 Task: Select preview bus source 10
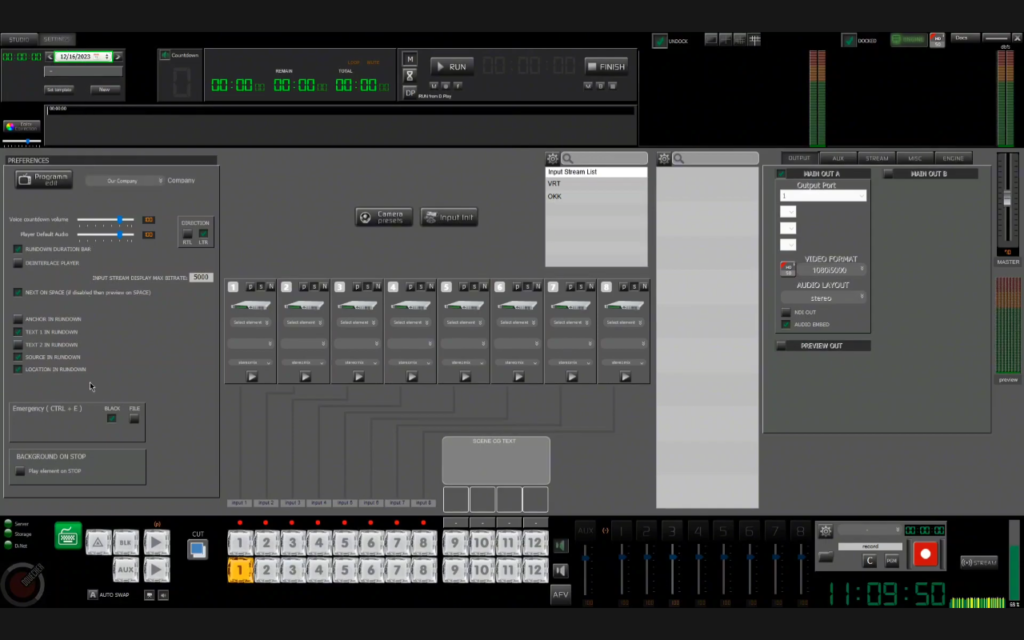point(481,570)
